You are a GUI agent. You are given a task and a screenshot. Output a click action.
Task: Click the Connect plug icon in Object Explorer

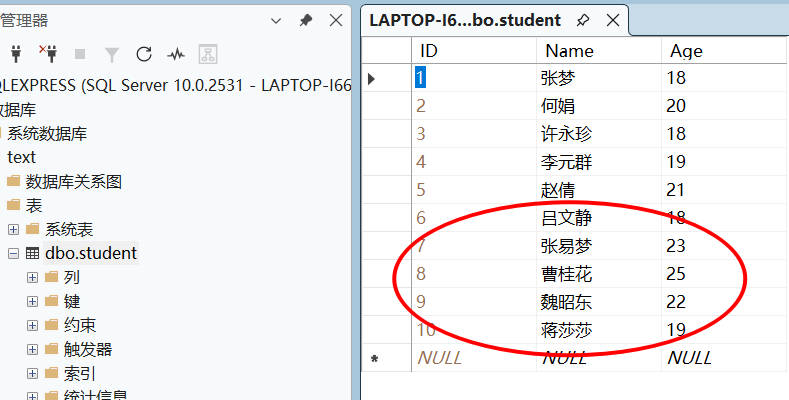point(16,53)
